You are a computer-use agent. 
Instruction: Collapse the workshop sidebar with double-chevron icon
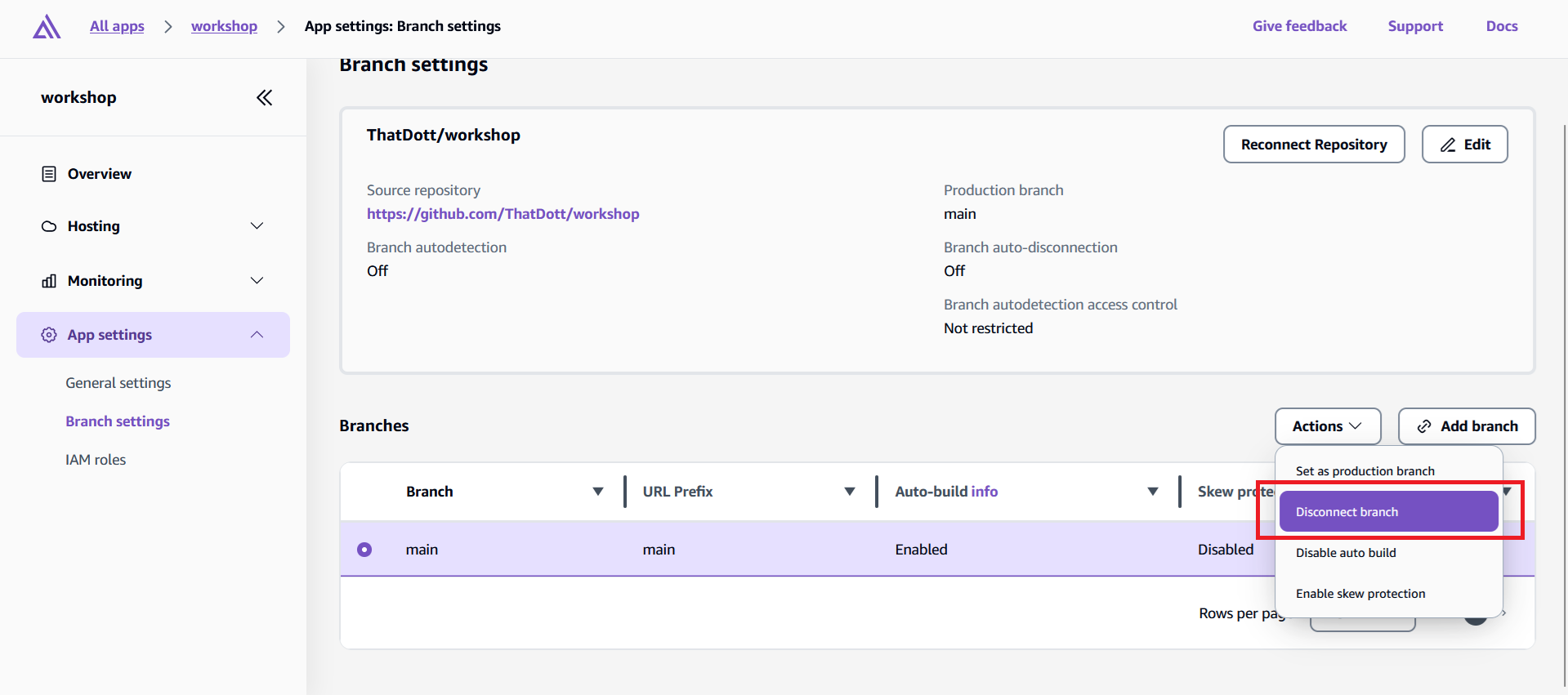[264, 98]
